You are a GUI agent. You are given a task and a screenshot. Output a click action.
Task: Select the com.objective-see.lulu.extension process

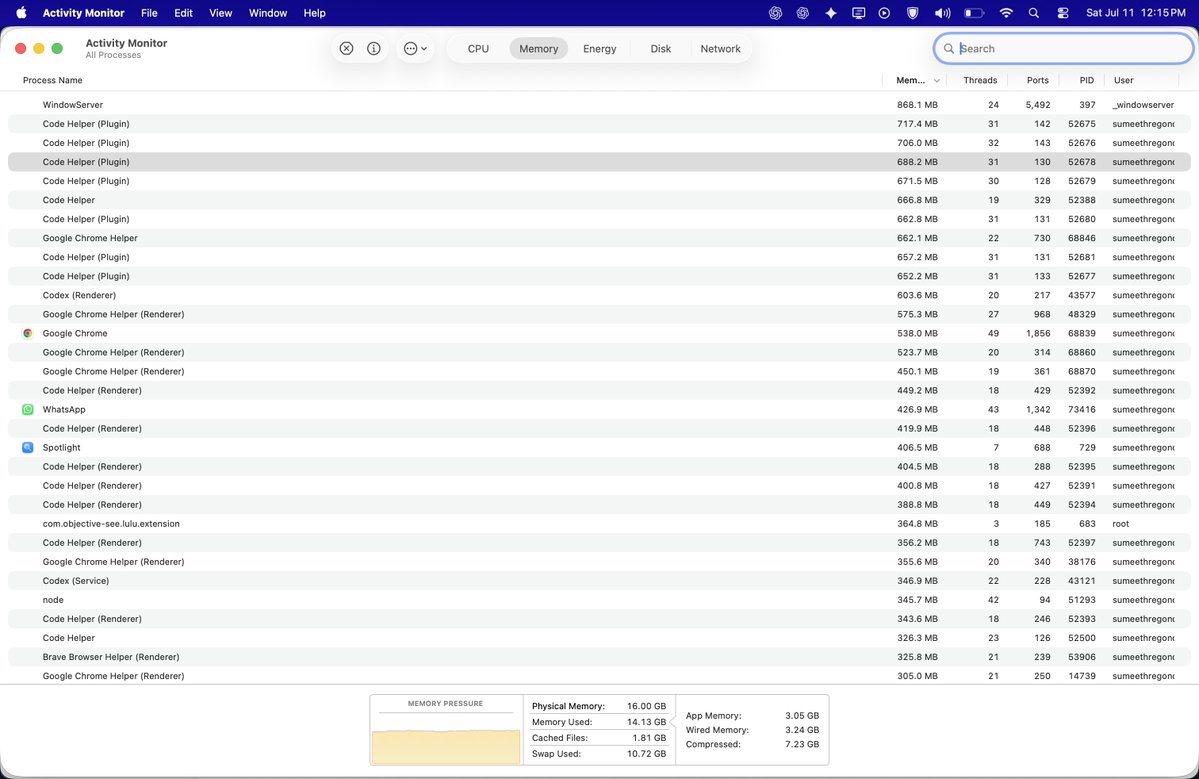pyautogui.click(x=599, y=524)
